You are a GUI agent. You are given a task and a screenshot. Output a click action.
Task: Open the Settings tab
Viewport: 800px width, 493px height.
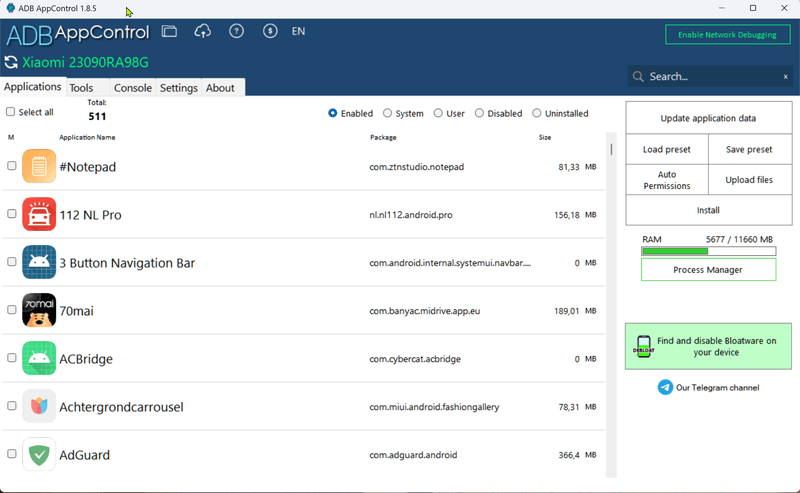coord(179,88)
